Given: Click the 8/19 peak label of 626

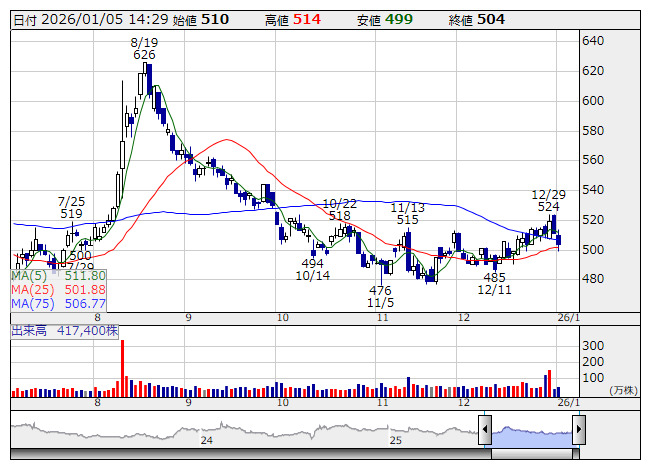Looking at the screenshot, I should click(x=145, y=55).
